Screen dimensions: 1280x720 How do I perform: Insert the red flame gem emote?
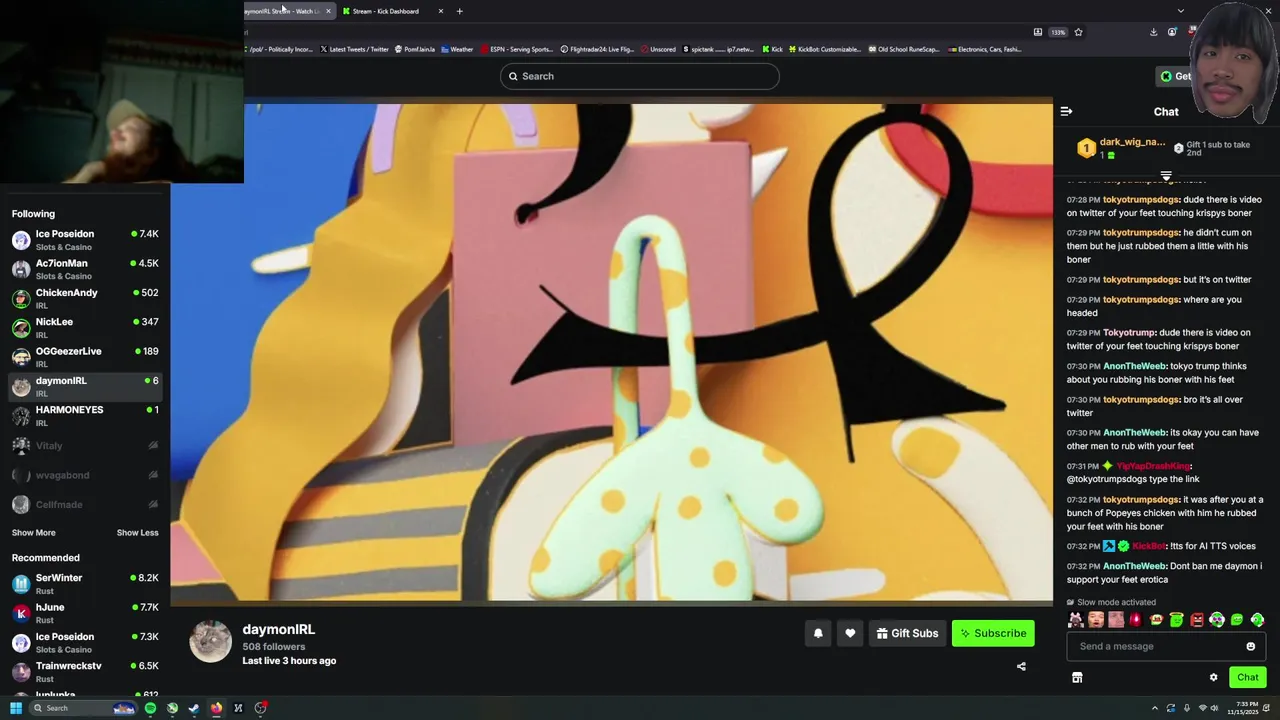1135,620
